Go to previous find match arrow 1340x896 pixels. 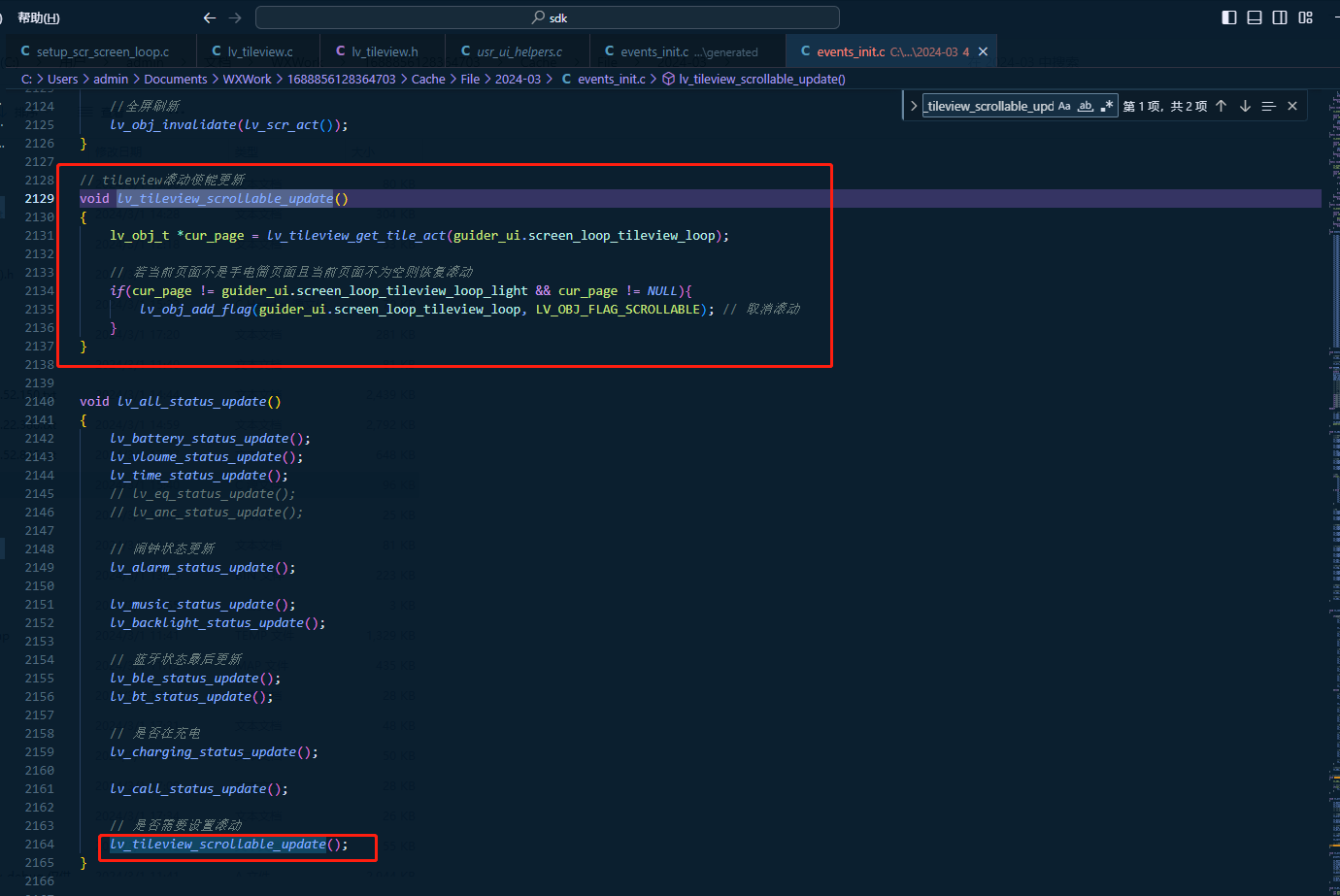(1221, 106)
